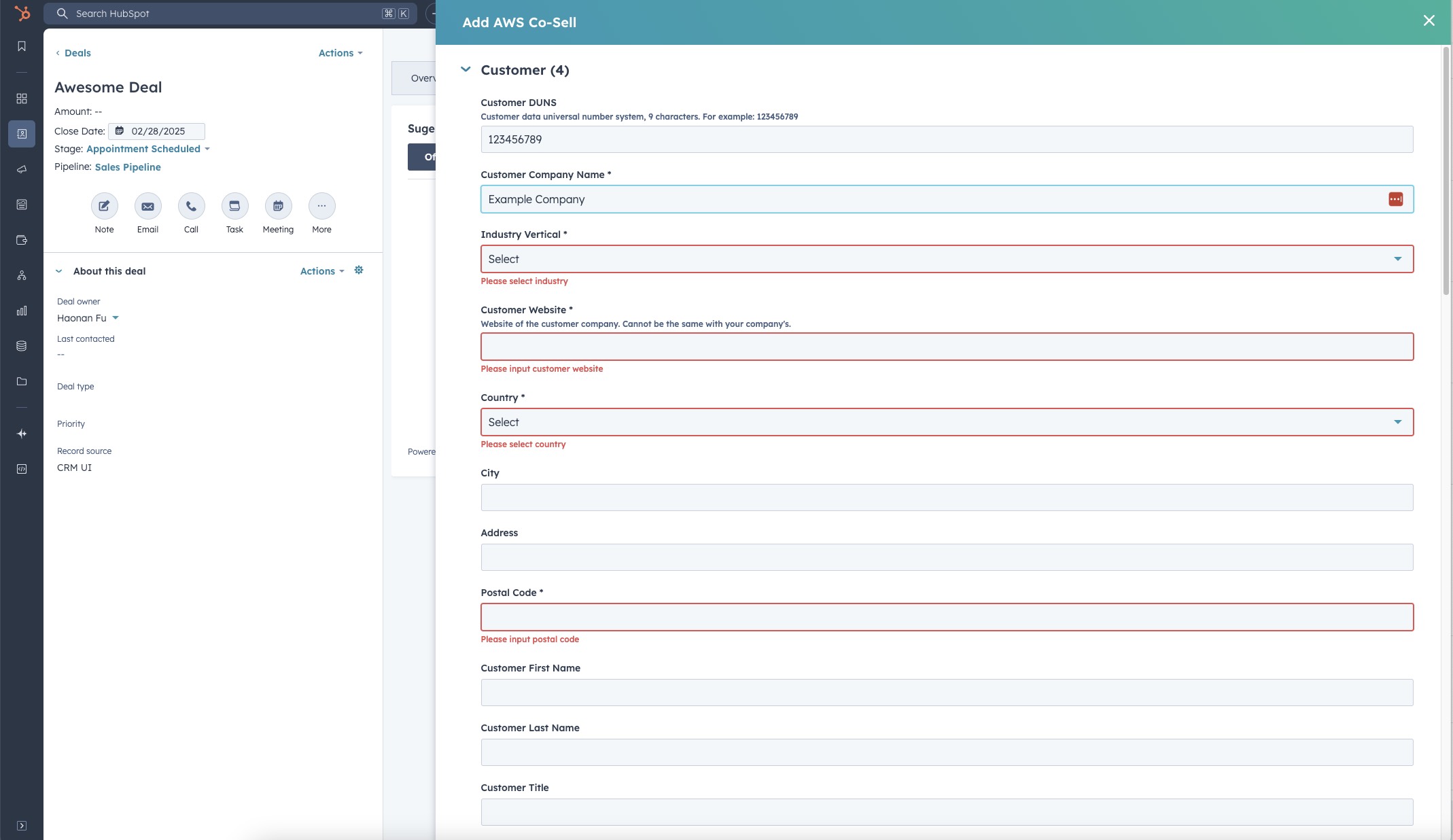The height and width of the screenshot is (840, 1453).
Task: Click the password manager icon in Company Name field
Action: 1395,199
